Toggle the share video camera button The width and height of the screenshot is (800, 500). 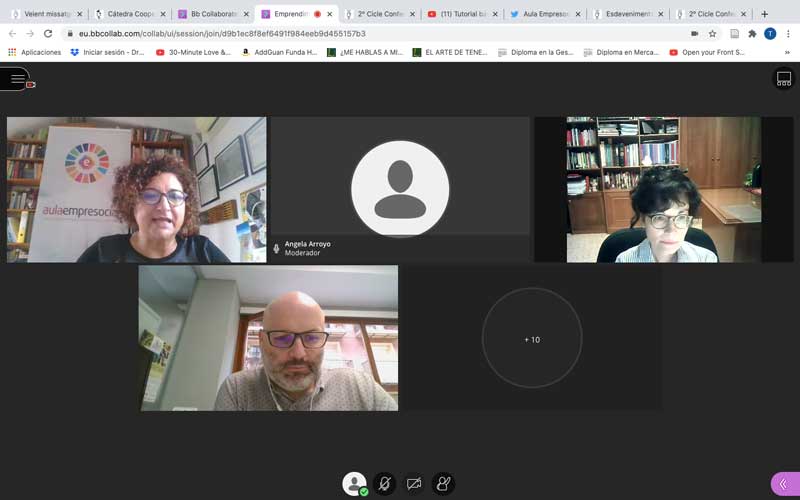[x=414, y=483]
